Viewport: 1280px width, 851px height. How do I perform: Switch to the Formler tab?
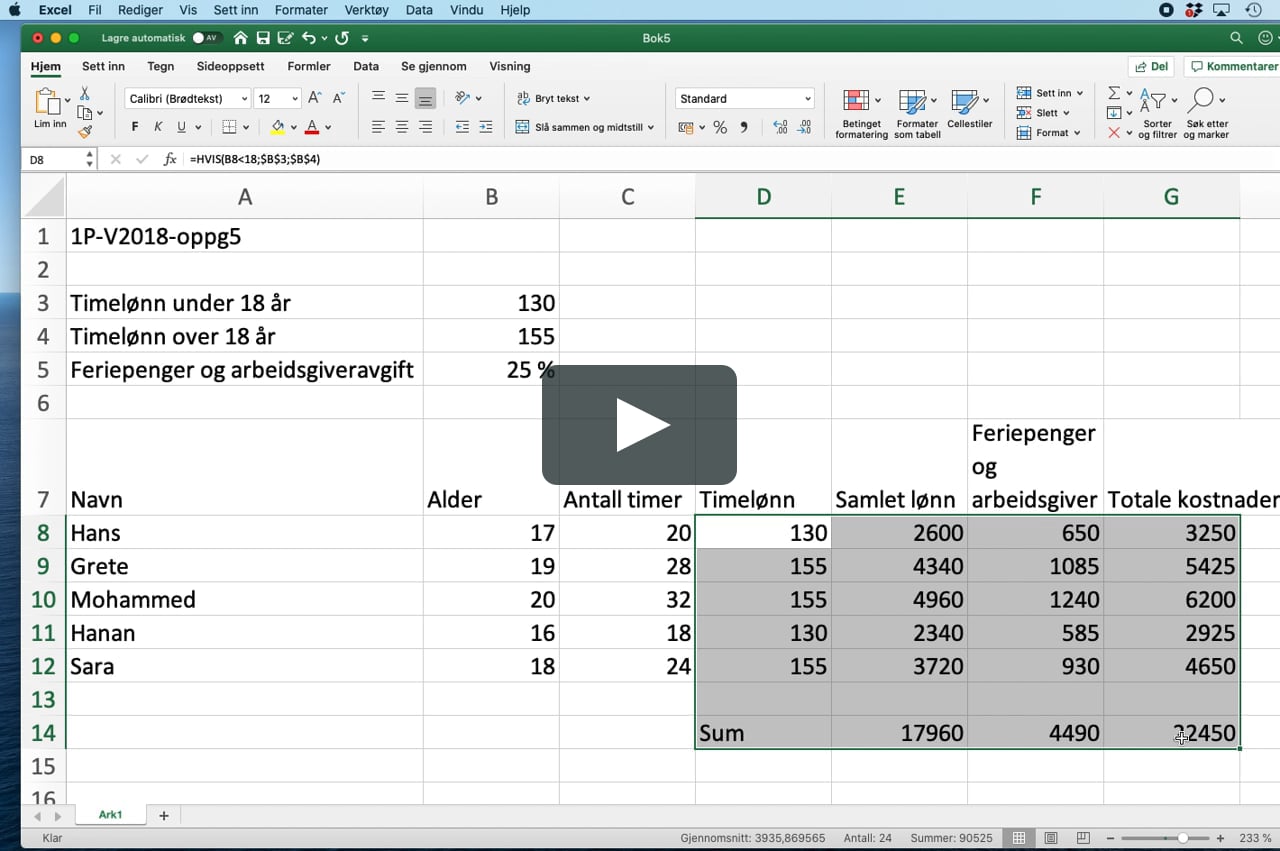(309, 66)
